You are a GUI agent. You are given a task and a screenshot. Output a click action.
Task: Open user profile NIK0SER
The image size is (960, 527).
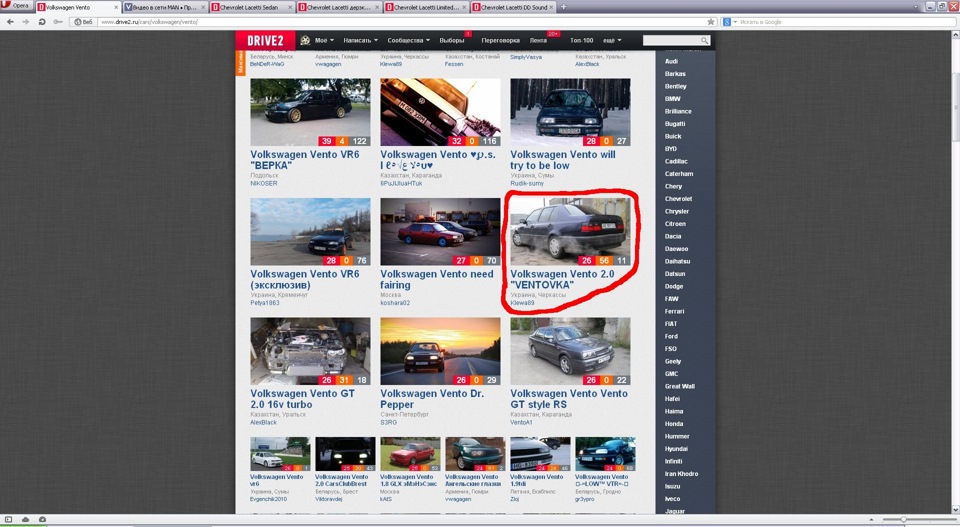click(263, 183)
